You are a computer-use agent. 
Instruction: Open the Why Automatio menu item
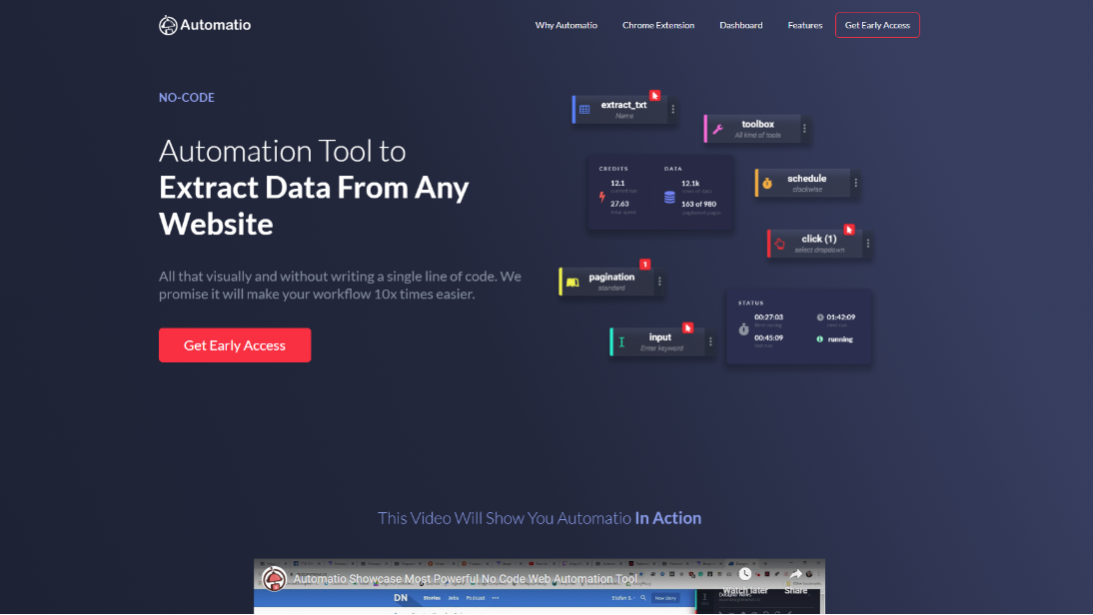pos(566,25)
